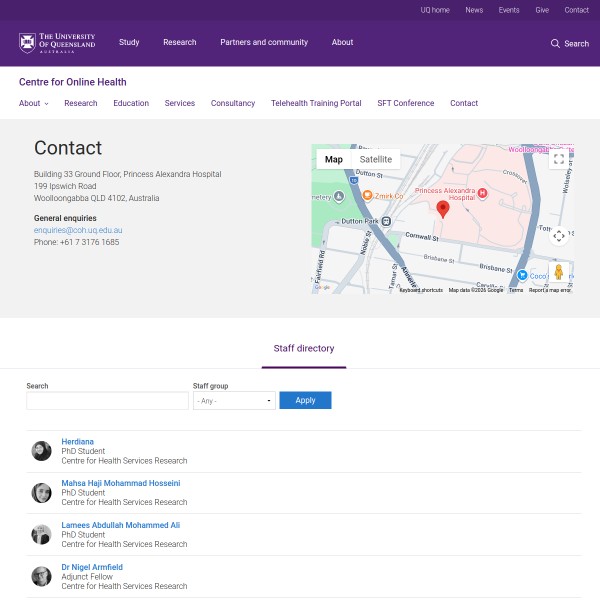Open the Staff group dropdown

pyautogui.click(x=234, y=400)
